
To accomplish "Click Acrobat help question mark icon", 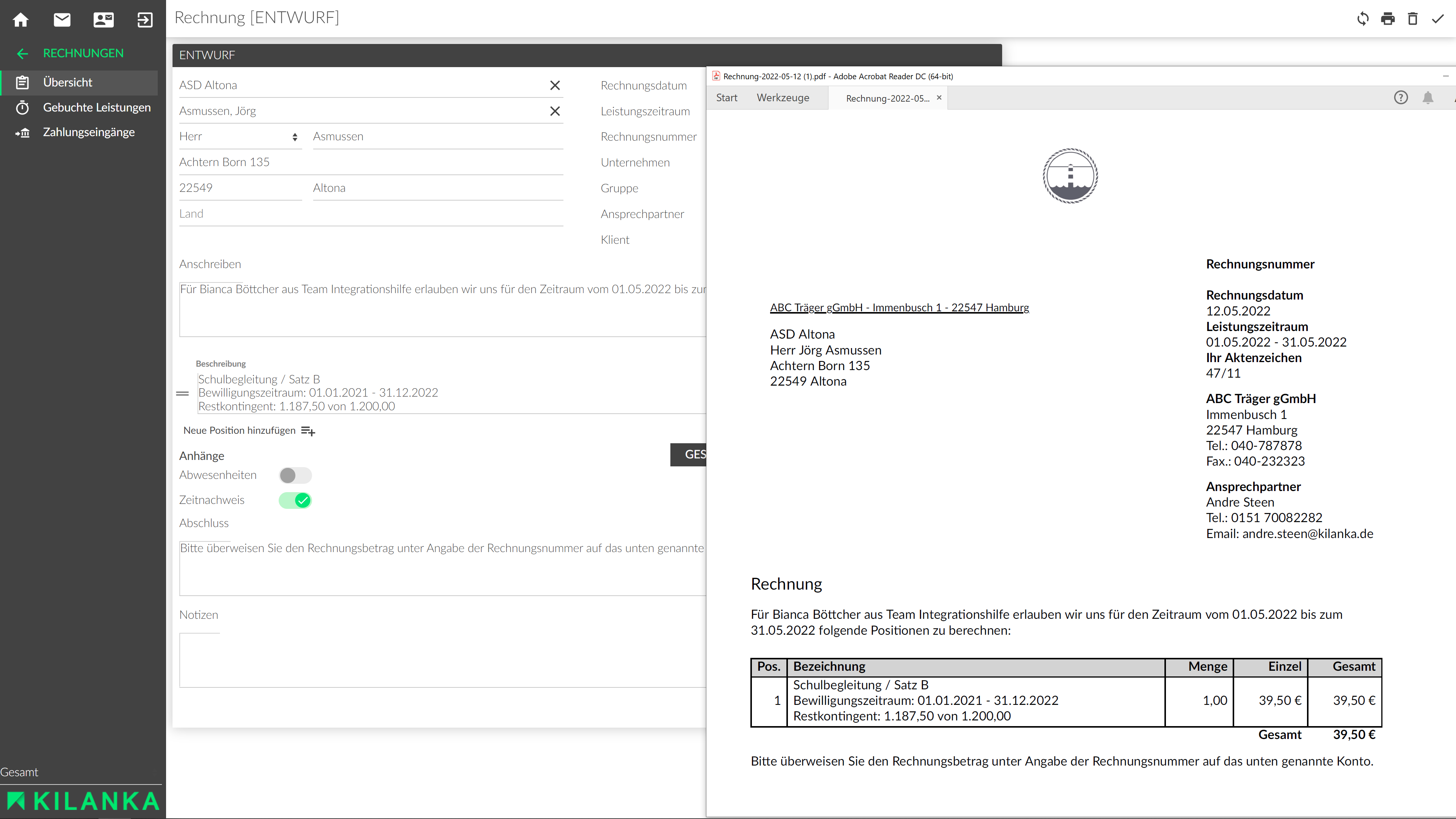I will 1401,98.
